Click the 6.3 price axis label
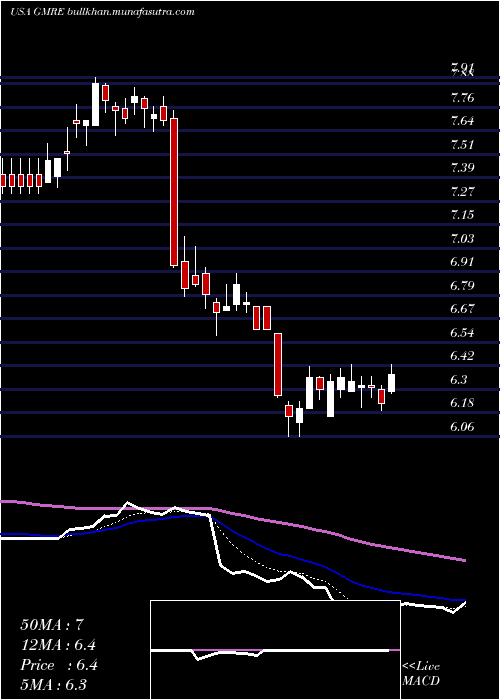This screenshot has height=700, width=500. (459, 379)
